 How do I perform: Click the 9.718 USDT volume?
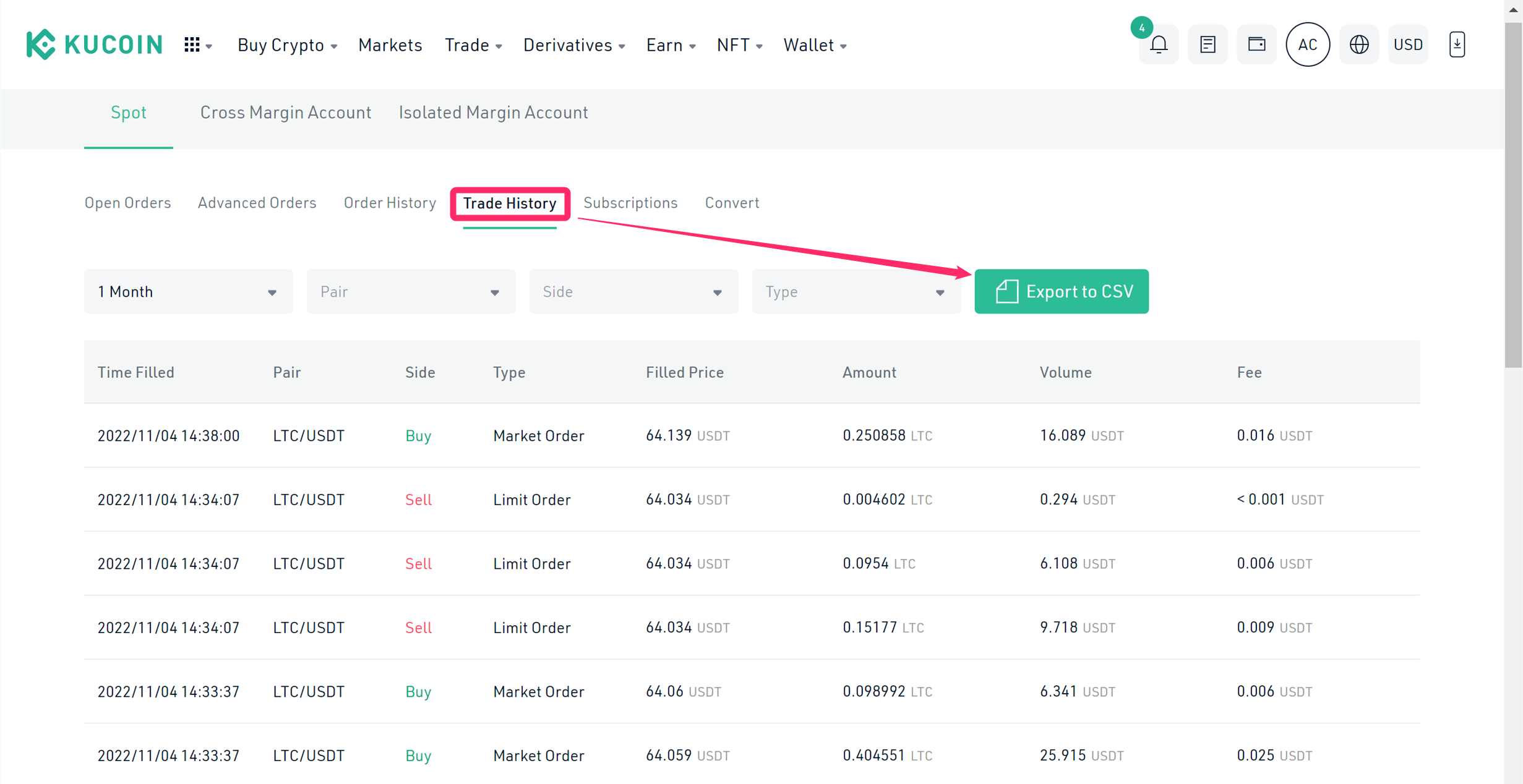click(x=1077, y=628)
